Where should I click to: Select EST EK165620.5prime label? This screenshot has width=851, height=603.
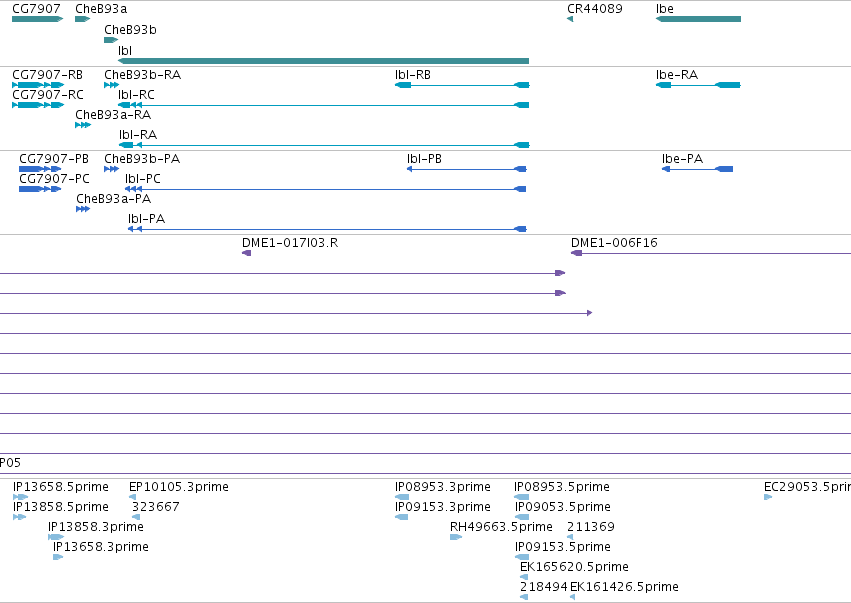574,567
